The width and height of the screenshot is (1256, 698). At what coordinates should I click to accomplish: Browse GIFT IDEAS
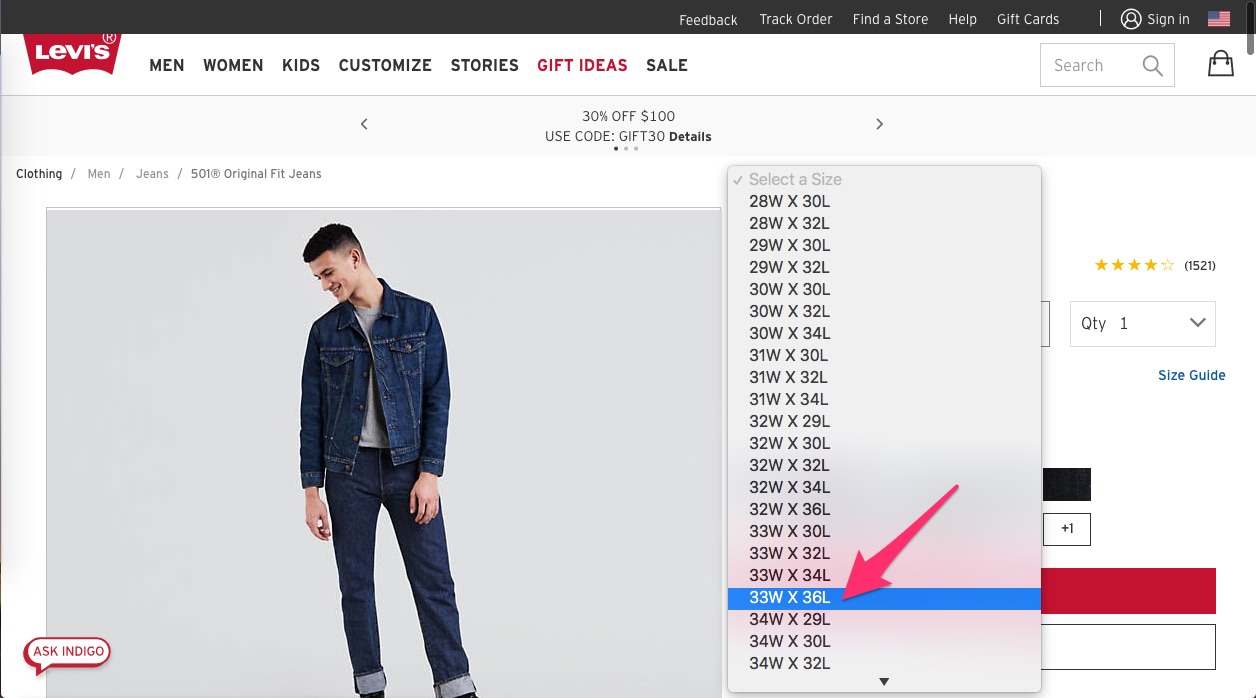pyautogui.click(x=582, y=66)
